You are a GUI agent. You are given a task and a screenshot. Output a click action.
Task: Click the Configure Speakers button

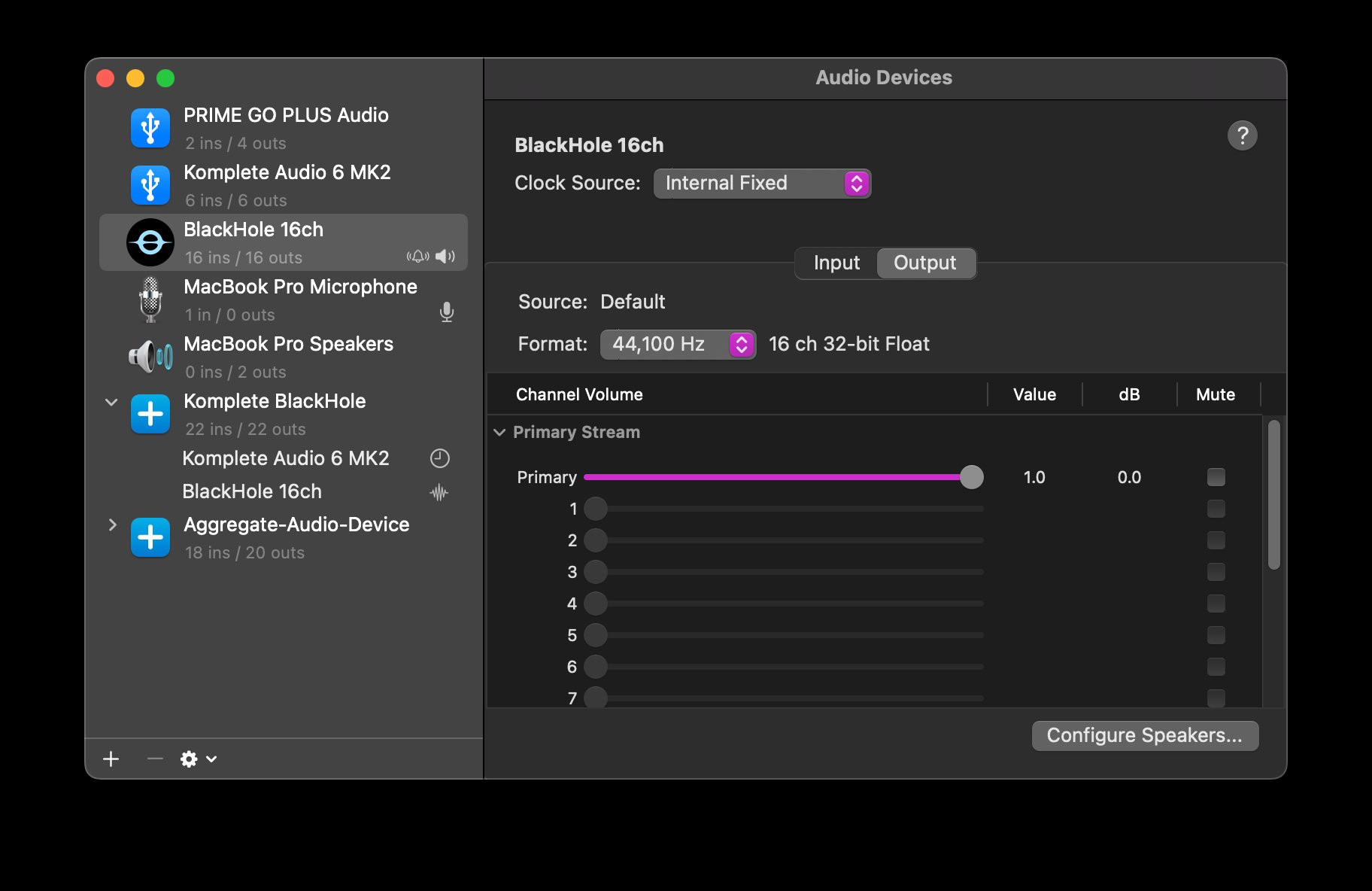click(x=1145, y=735)
